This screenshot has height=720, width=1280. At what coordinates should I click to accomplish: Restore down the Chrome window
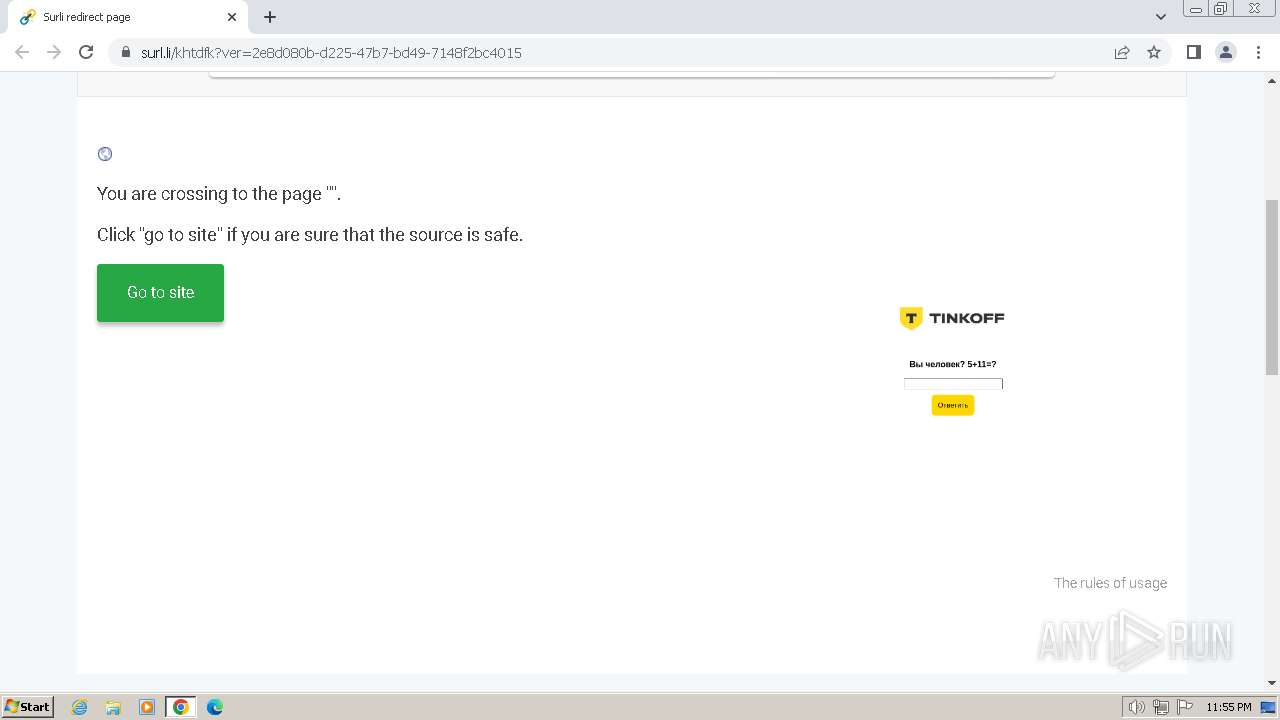[x=1221, y=8]
